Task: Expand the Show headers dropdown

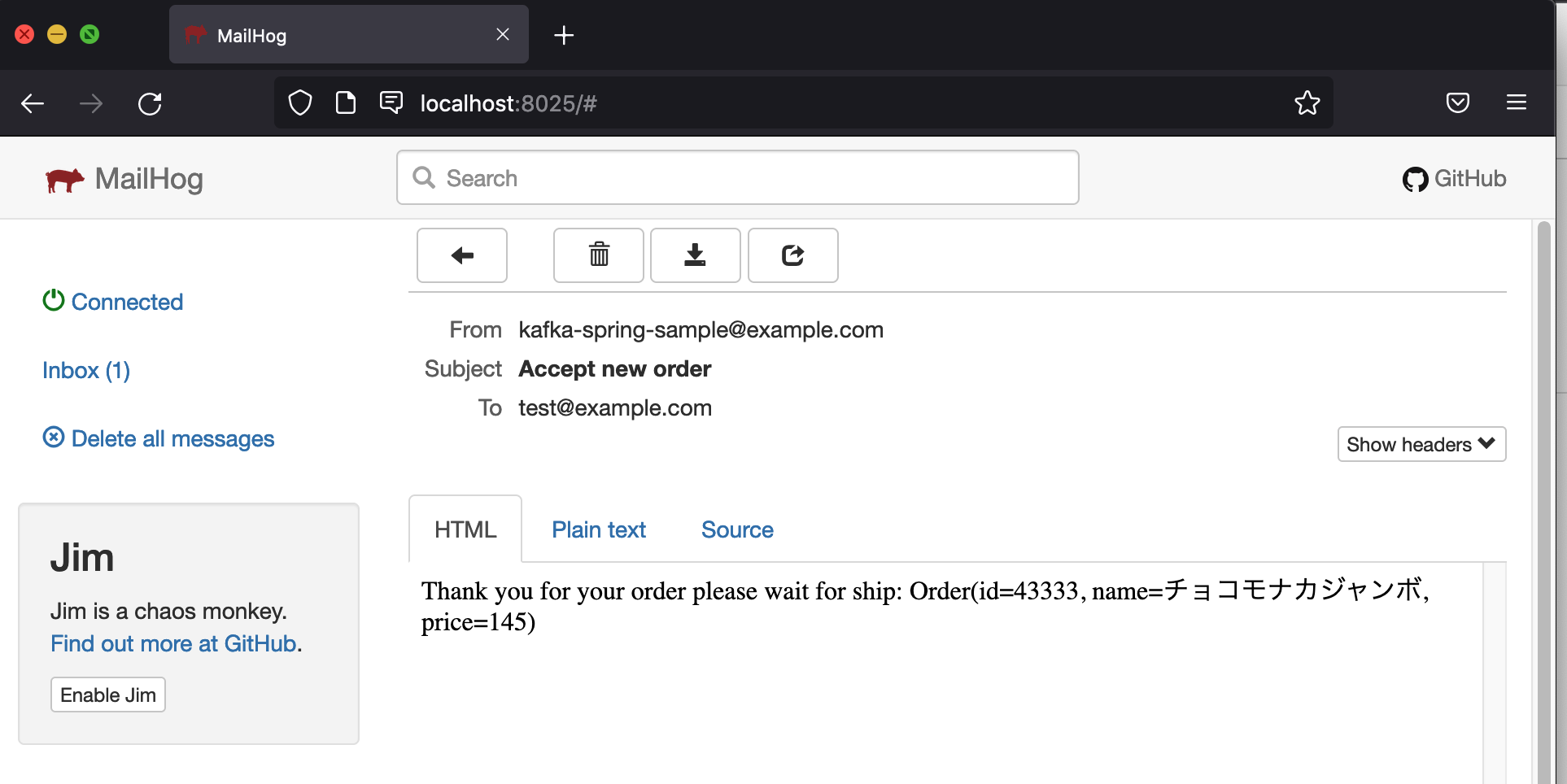Action: pos(1421,444)
